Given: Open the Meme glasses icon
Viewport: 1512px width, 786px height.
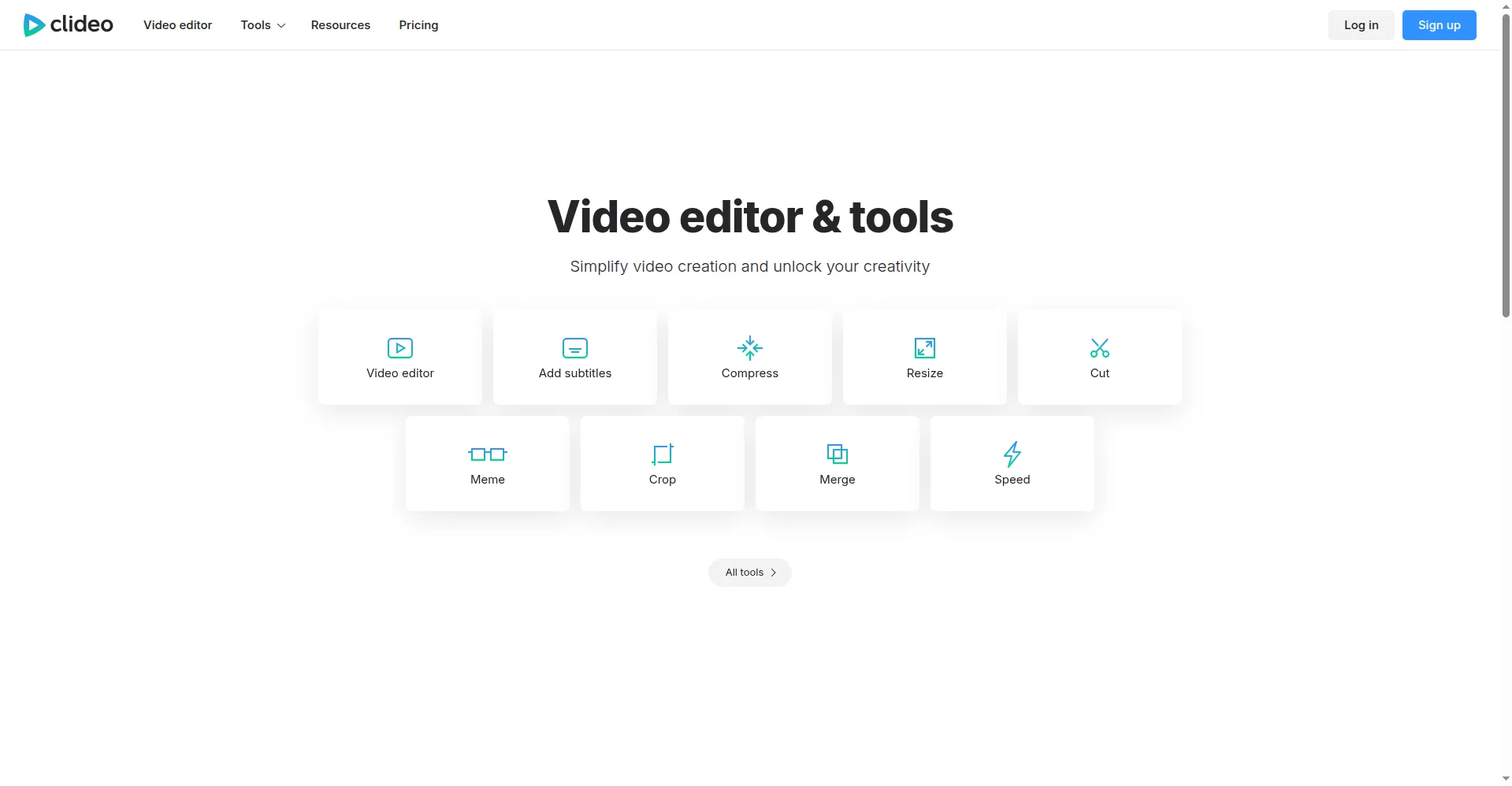Looking at the screenshot, I should point(488,454).
